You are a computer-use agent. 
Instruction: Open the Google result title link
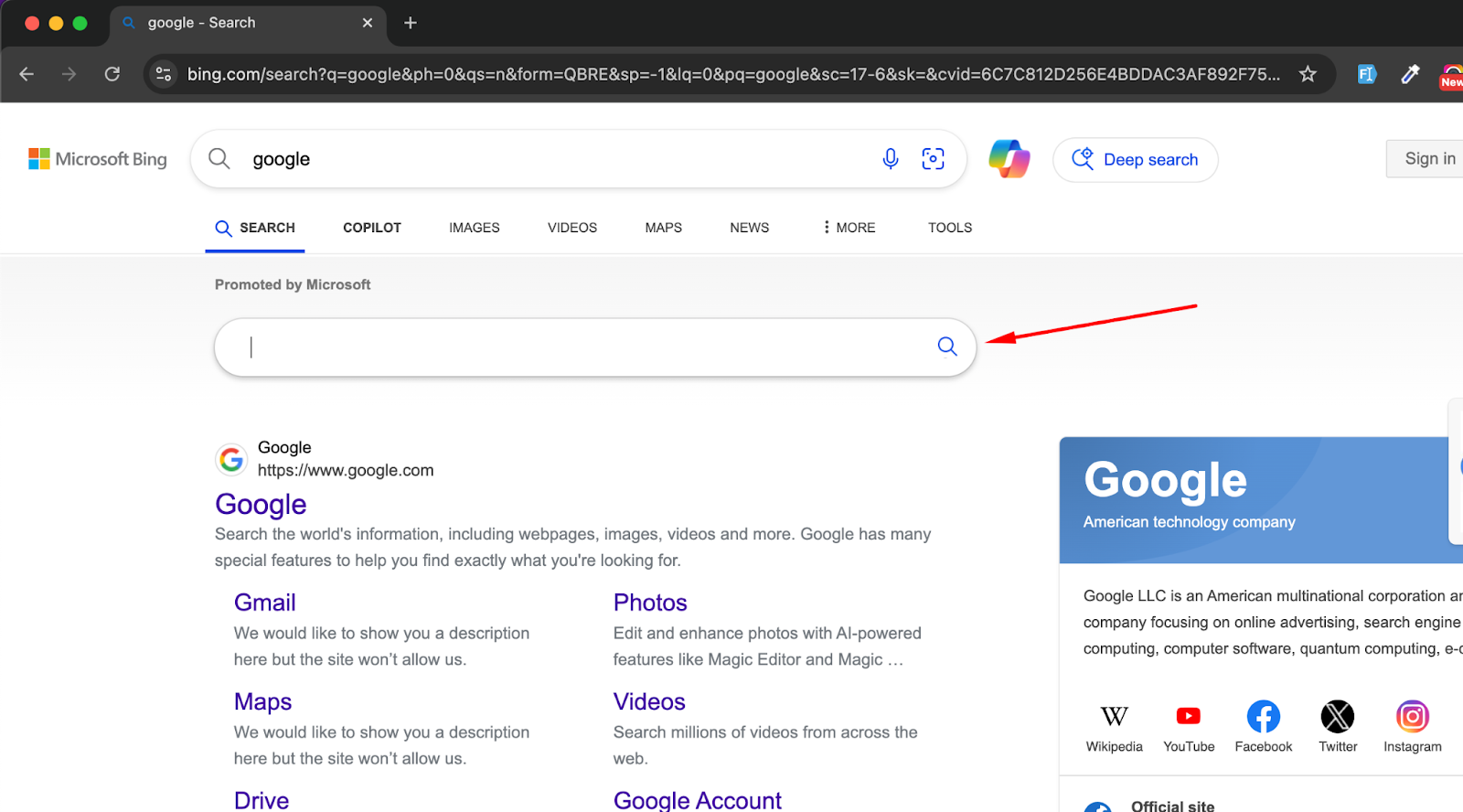click(x=261, y=505)
